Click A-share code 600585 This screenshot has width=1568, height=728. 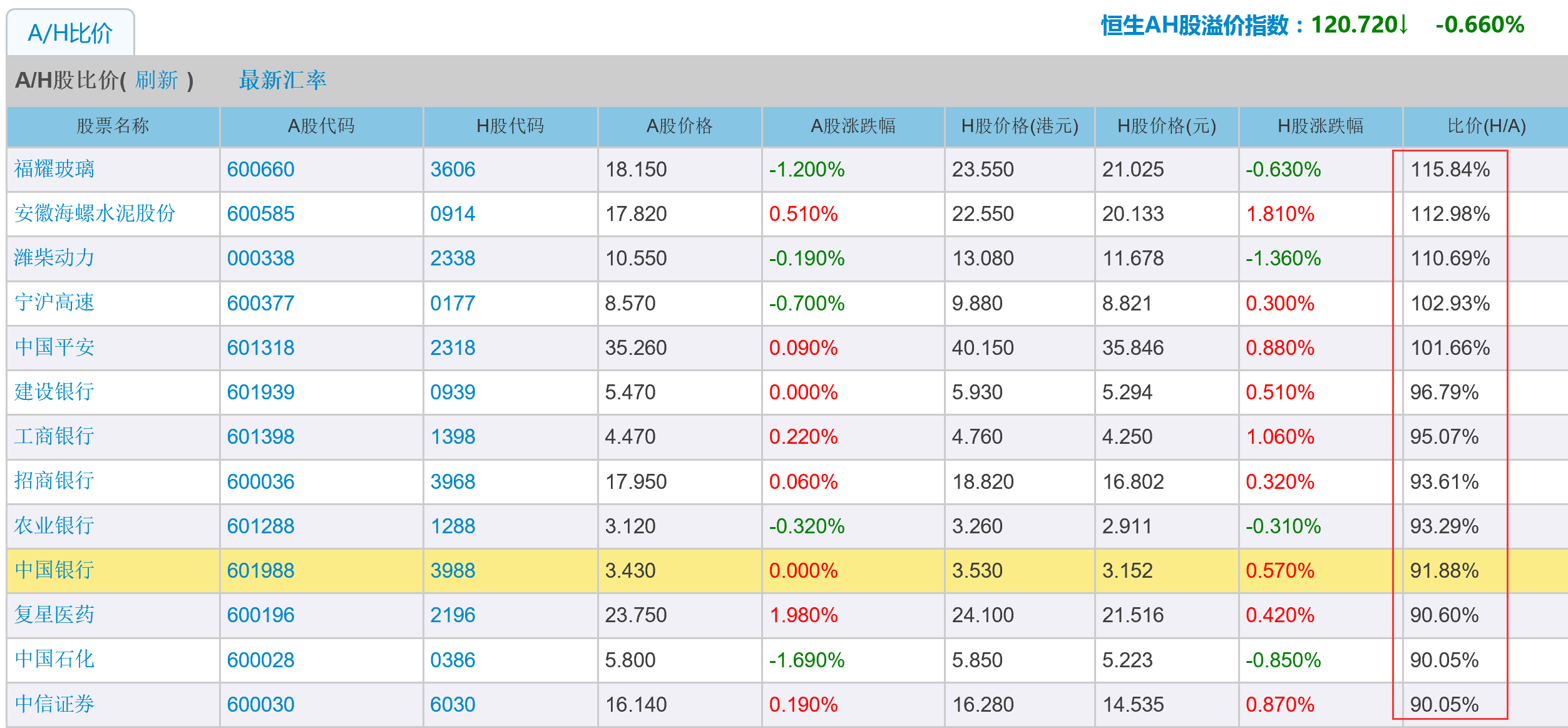(x=260, y=214)
